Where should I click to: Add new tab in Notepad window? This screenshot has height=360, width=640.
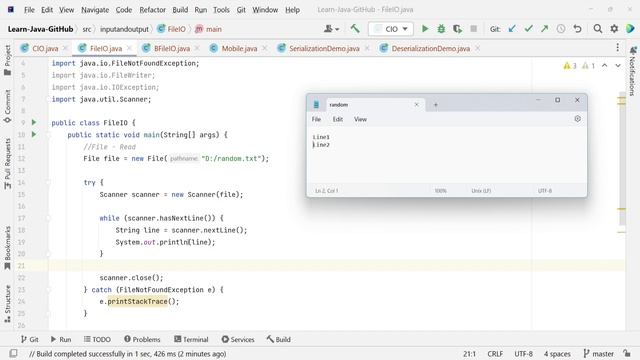point(436,105)
